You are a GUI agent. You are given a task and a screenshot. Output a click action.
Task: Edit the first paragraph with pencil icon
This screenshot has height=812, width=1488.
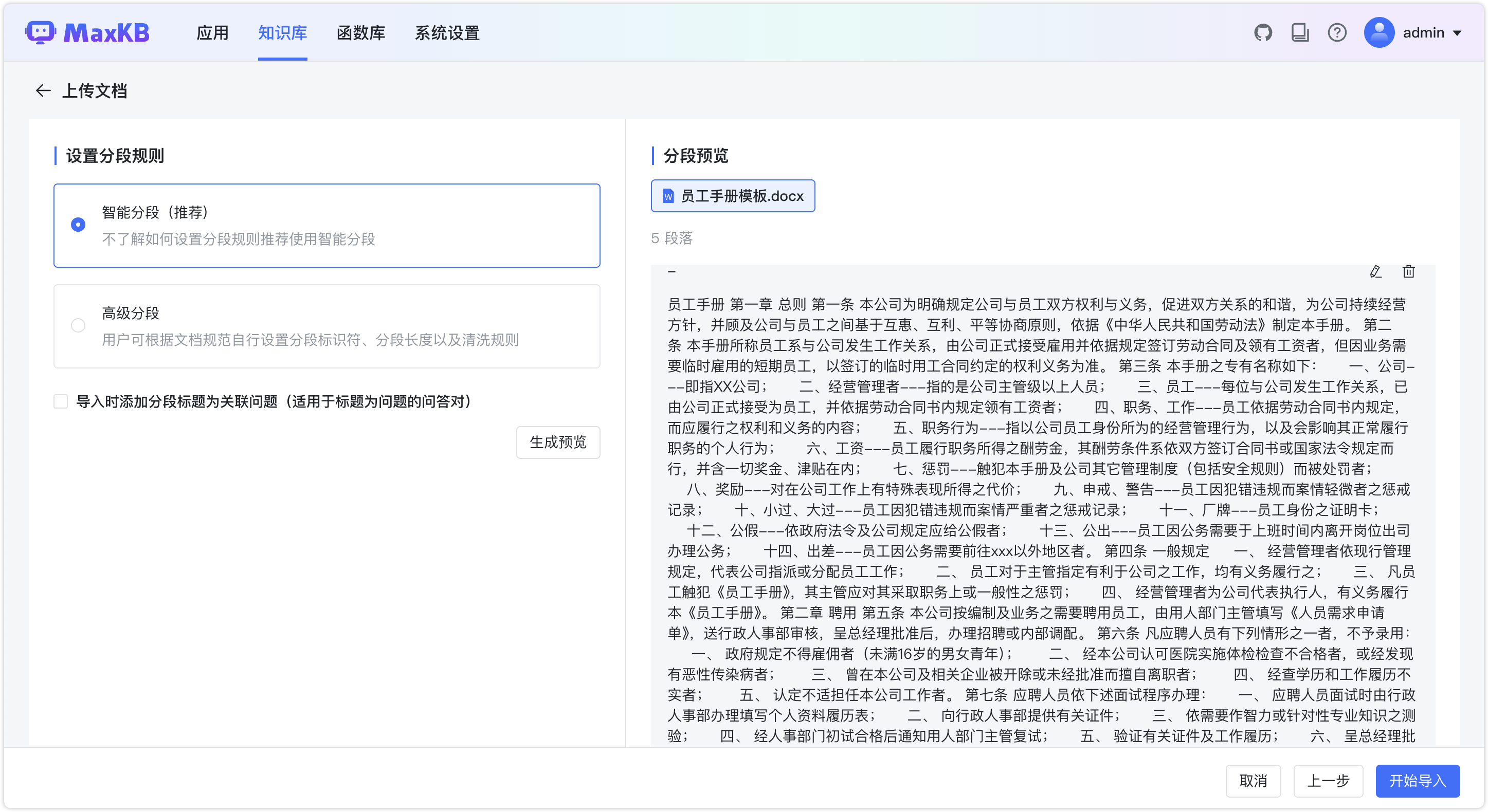coord(1375,271)
